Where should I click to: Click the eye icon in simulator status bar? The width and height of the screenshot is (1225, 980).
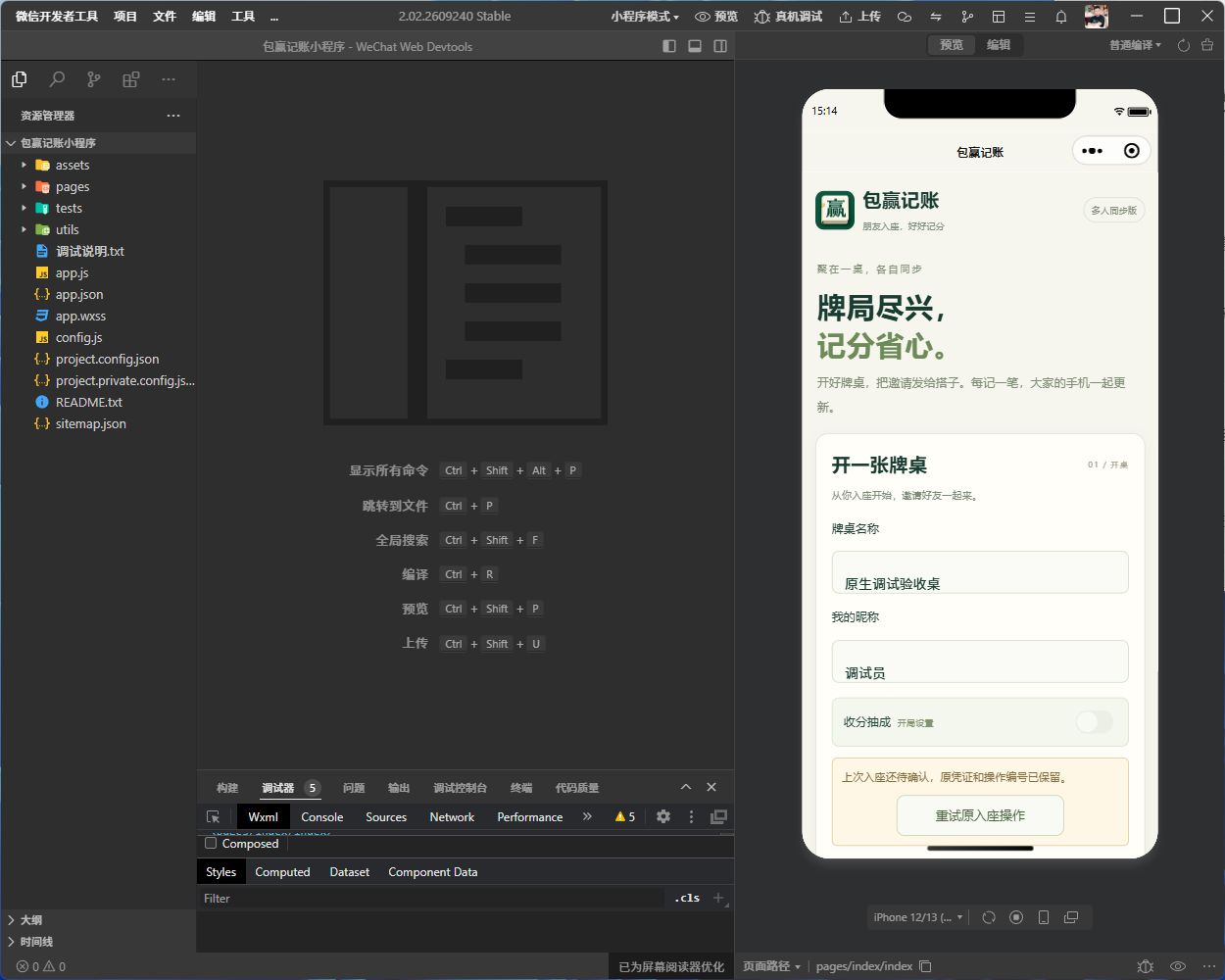(1178, 966)
